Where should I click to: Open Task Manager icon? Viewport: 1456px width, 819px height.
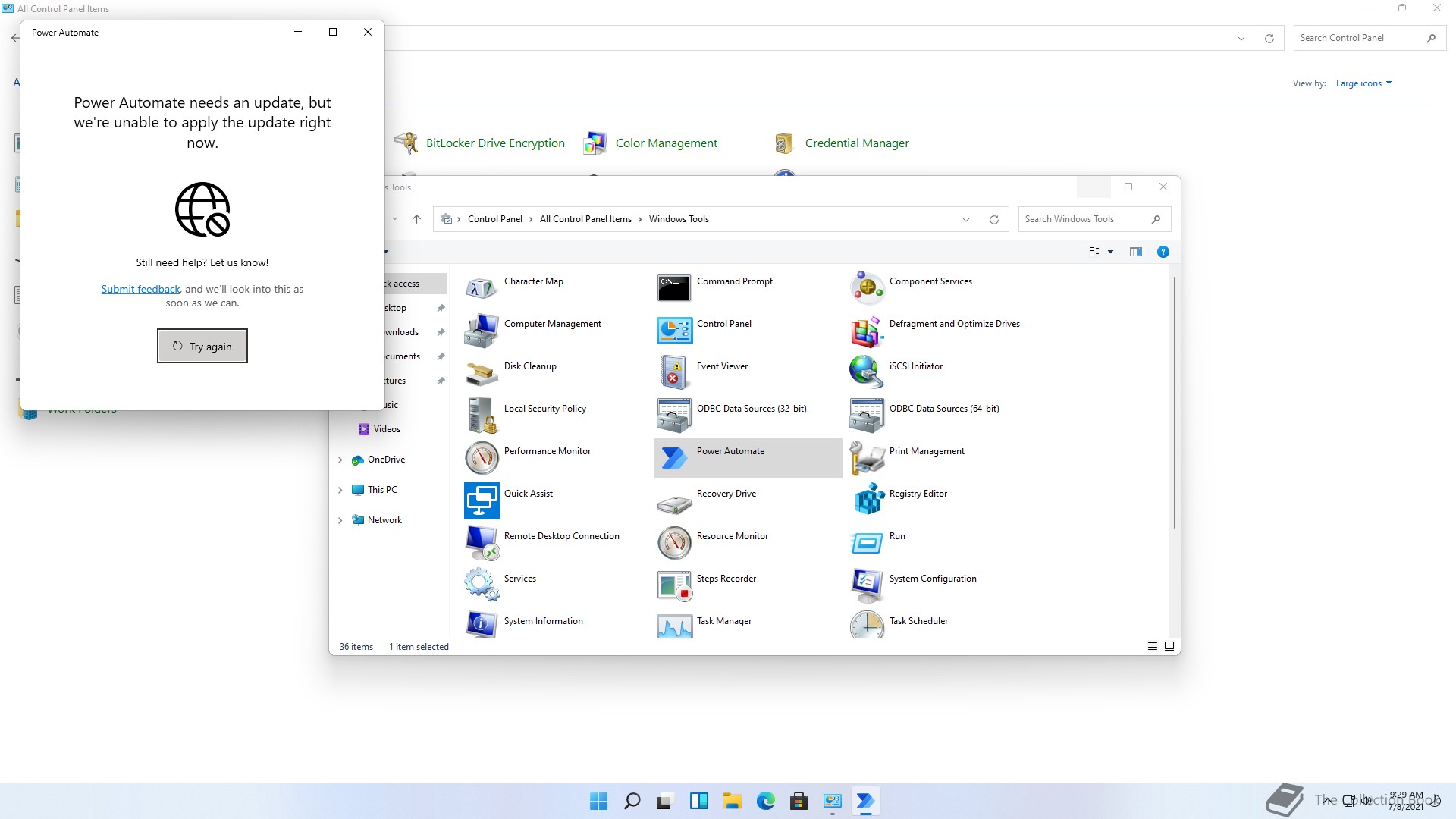674,624
